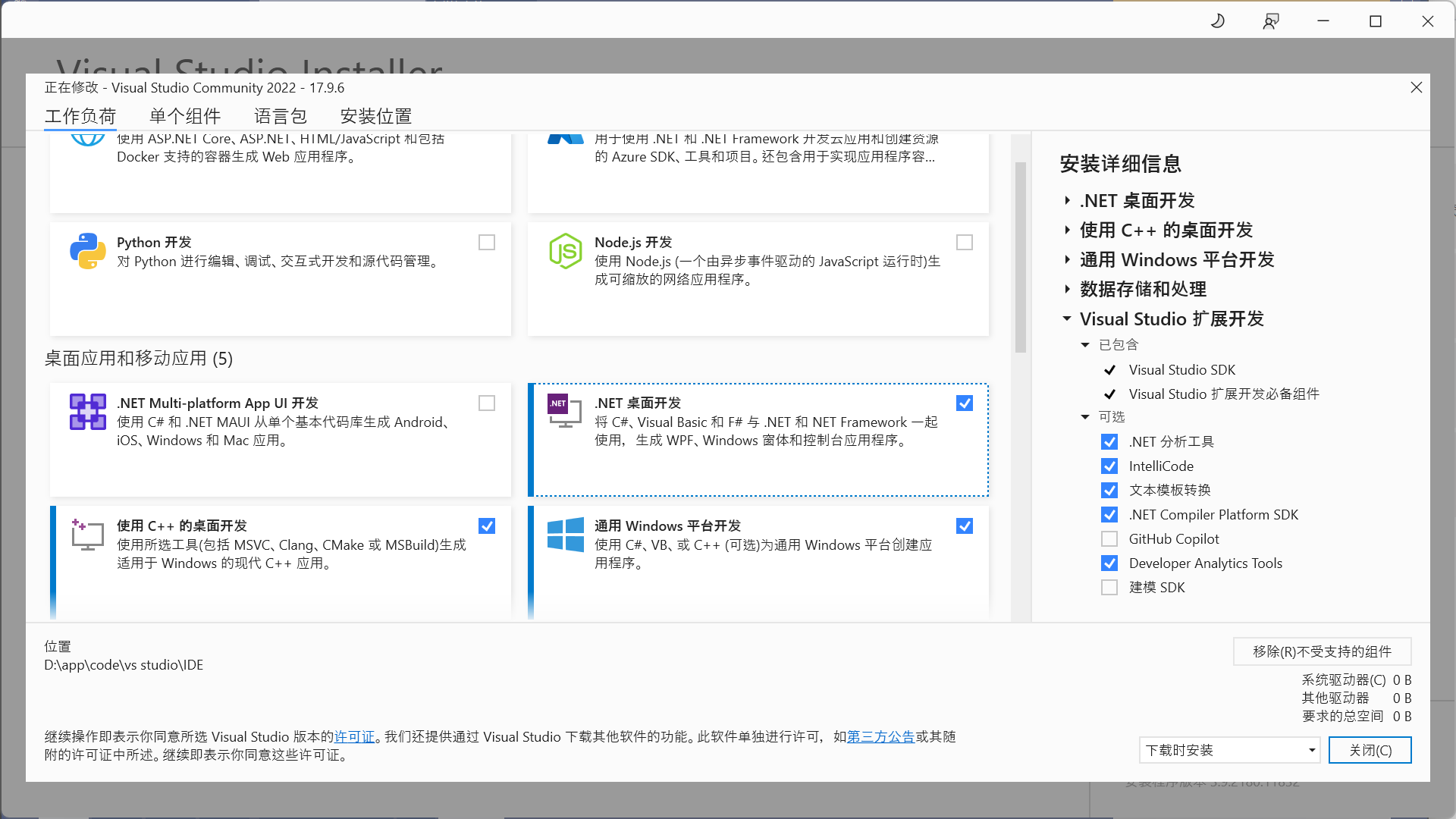This screenshot has height=819, width=1456.
Task: Click the feedback icon in the title bar
Action: pos(1271,20)
